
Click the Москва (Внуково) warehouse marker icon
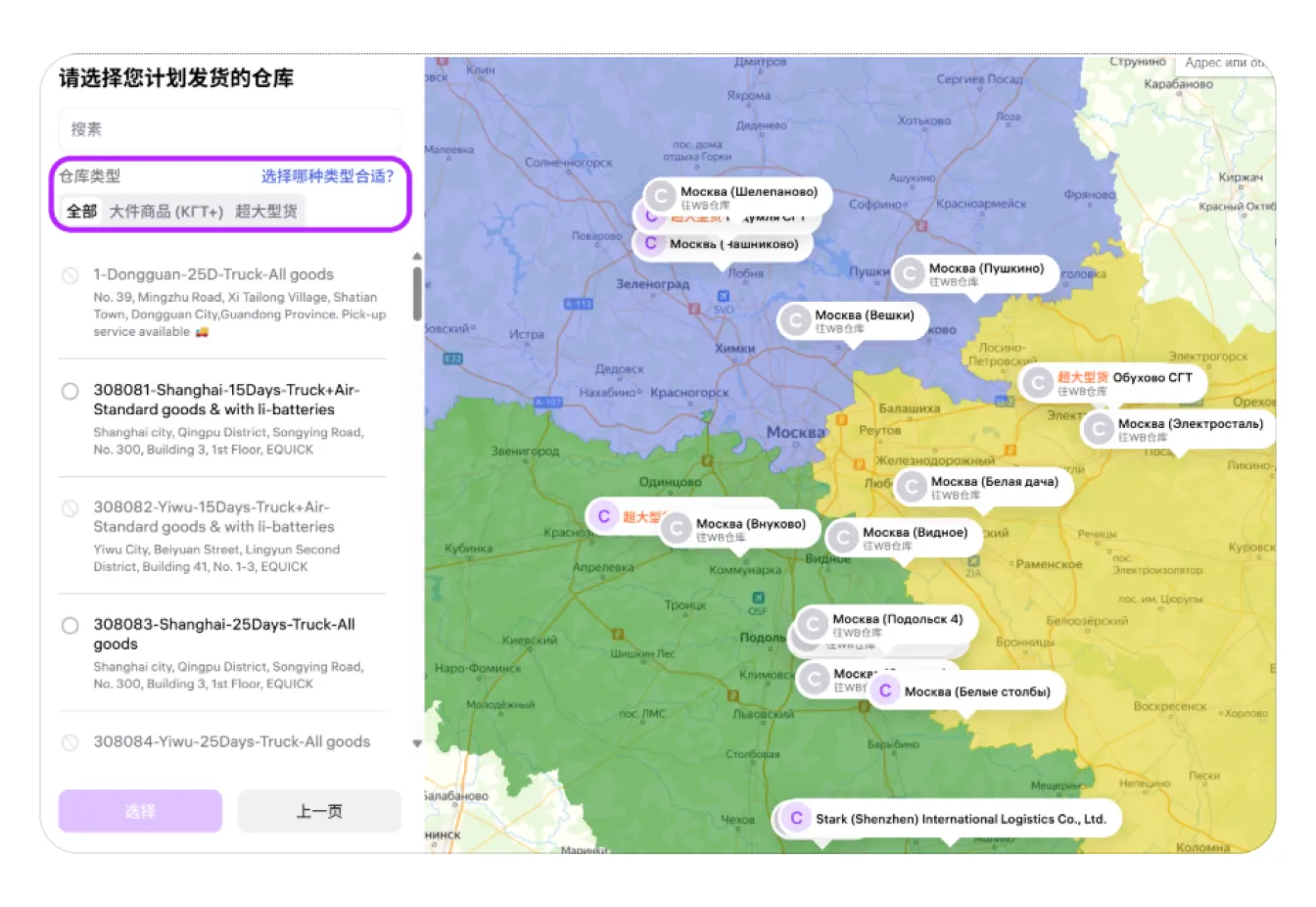click(x=677, y=529)
